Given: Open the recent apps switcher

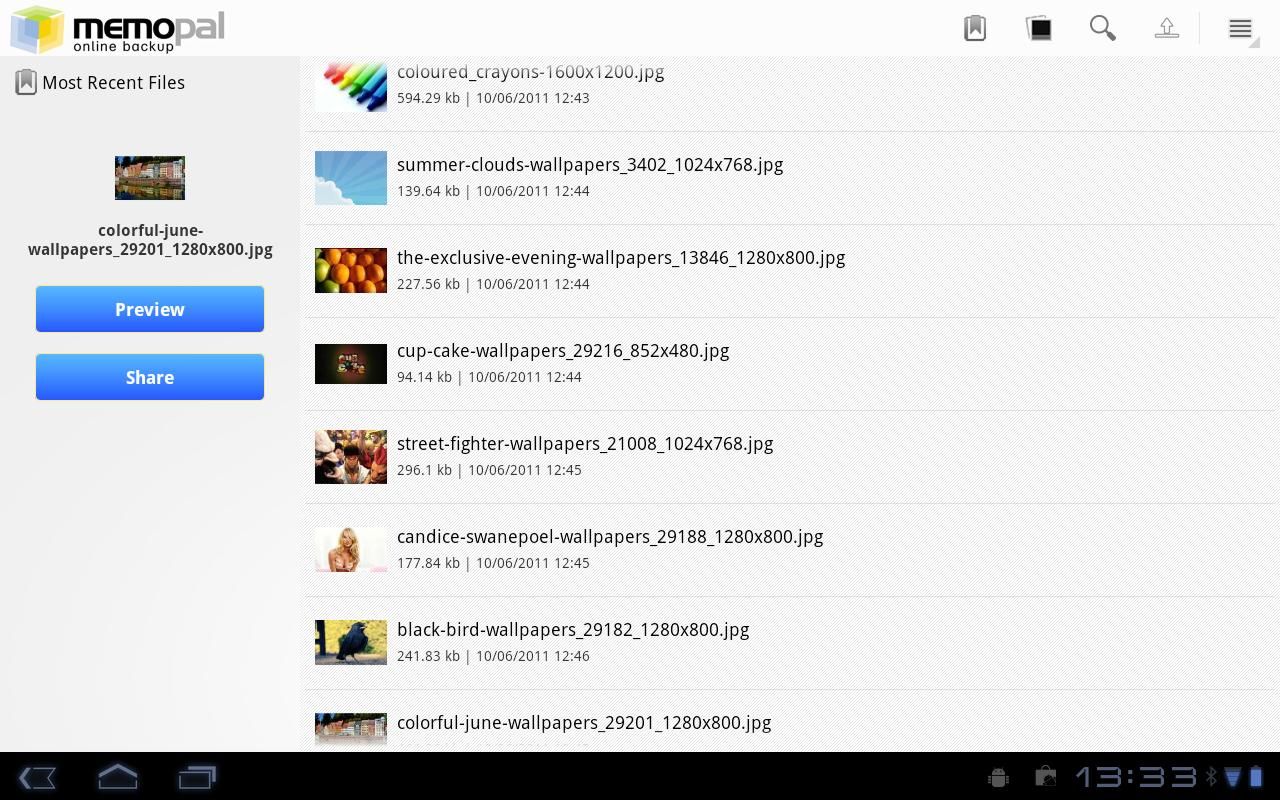Looking at the screenshot, I should click(196, 777).
